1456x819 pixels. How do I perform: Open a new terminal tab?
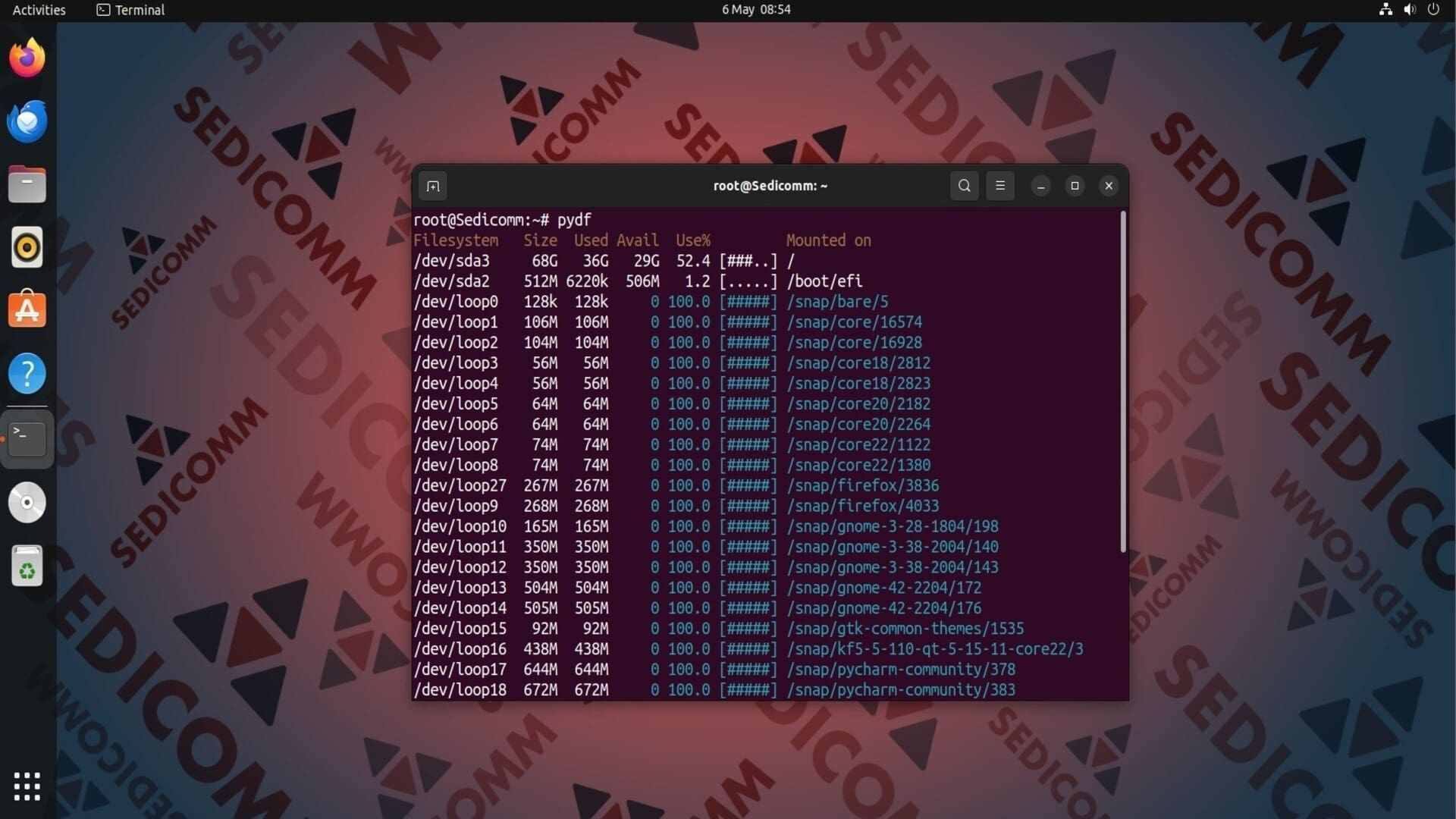coord(433,186)
